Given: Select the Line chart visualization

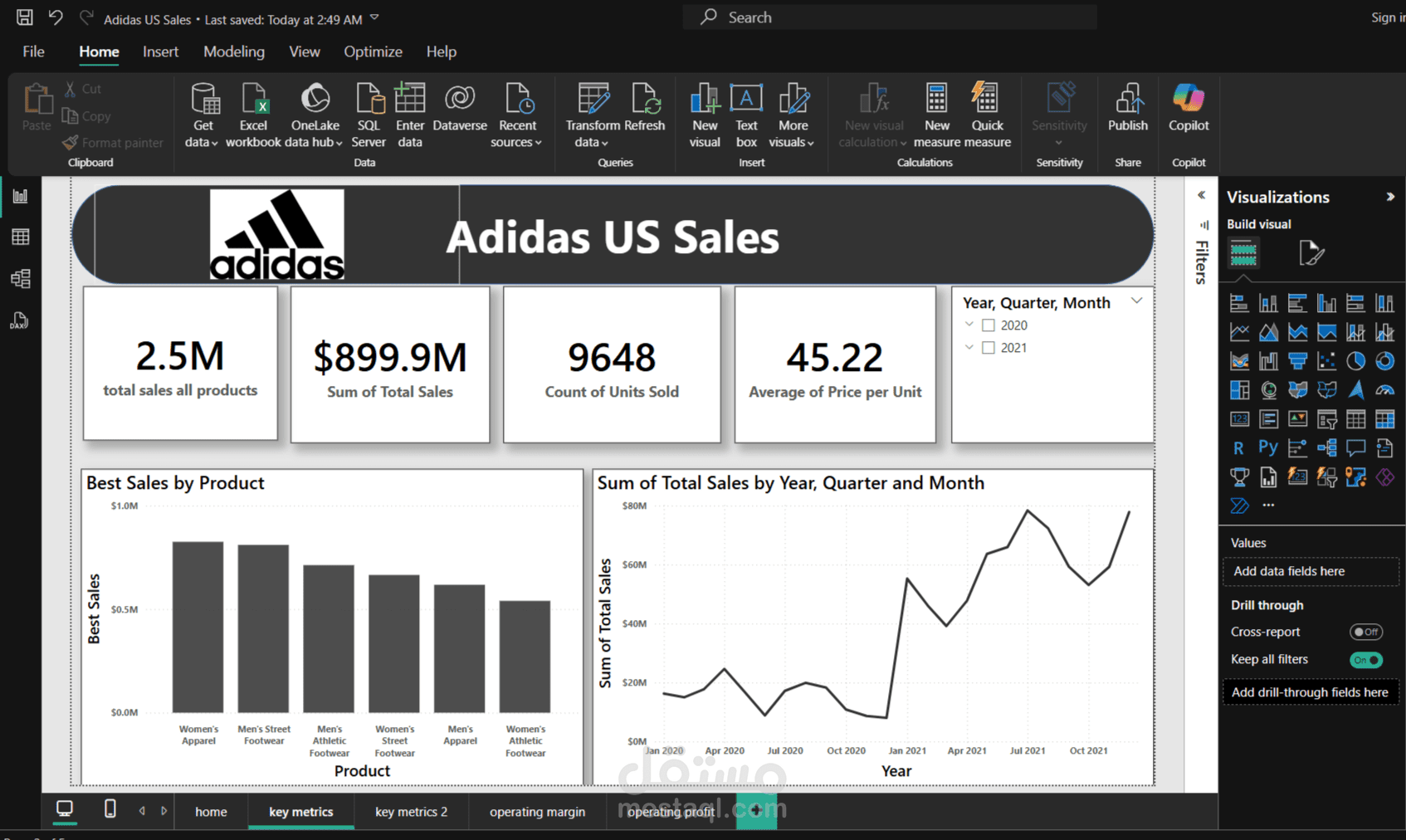Looking at the screenshot, I should (1239, 332).
